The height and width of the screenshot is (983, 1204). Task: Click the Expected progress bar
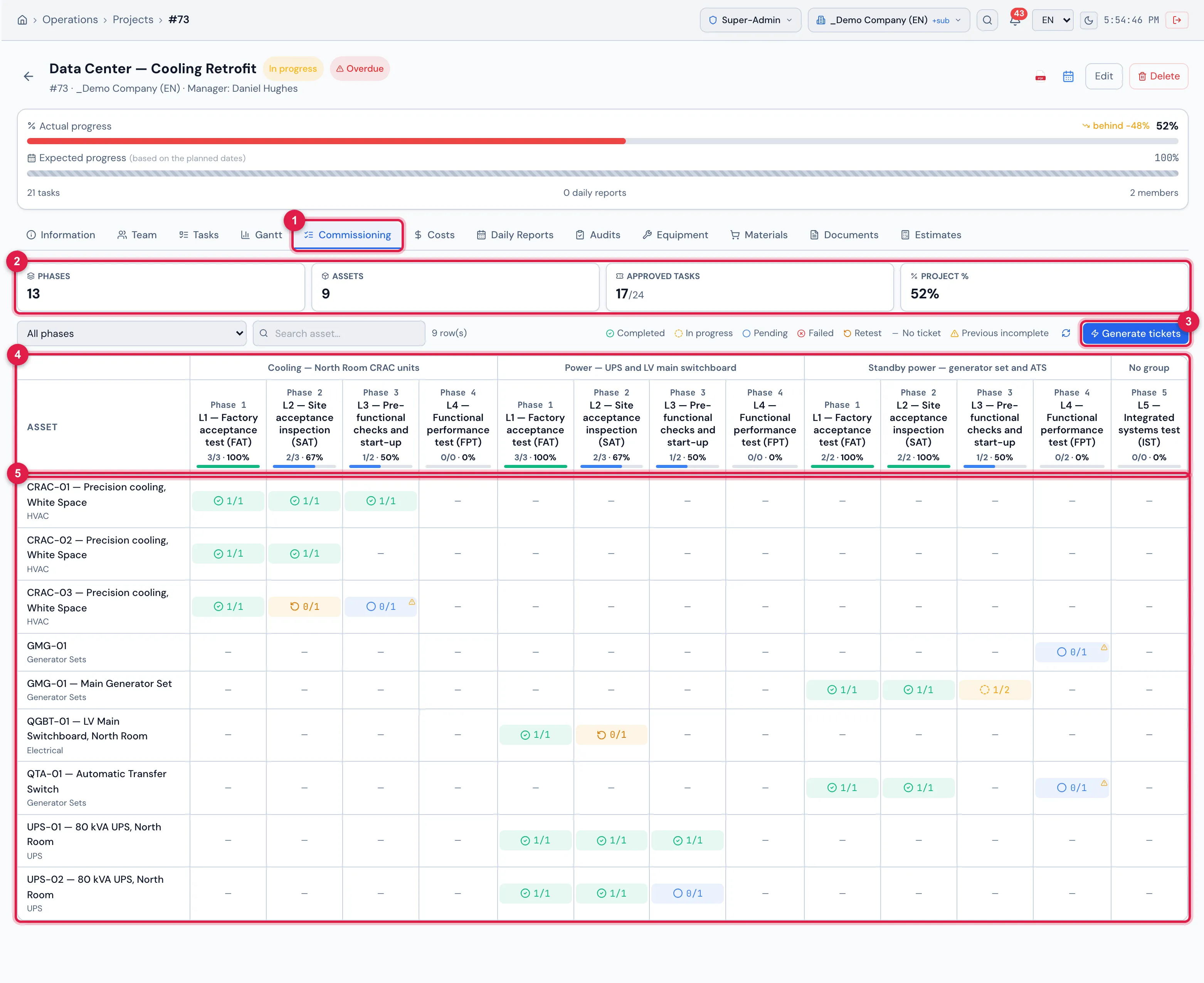pyautogui.click(x=602, y=173)
